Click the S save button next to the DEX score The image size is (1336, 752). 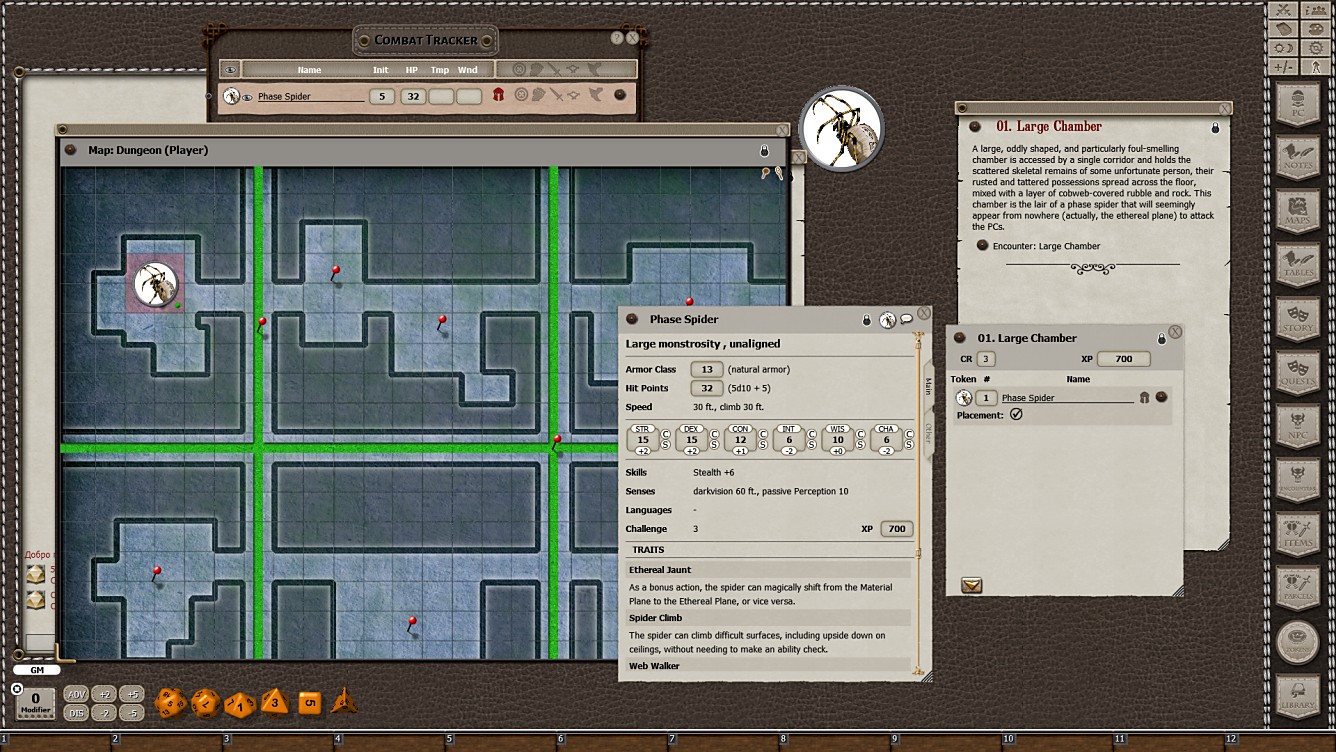click(715, 444)
